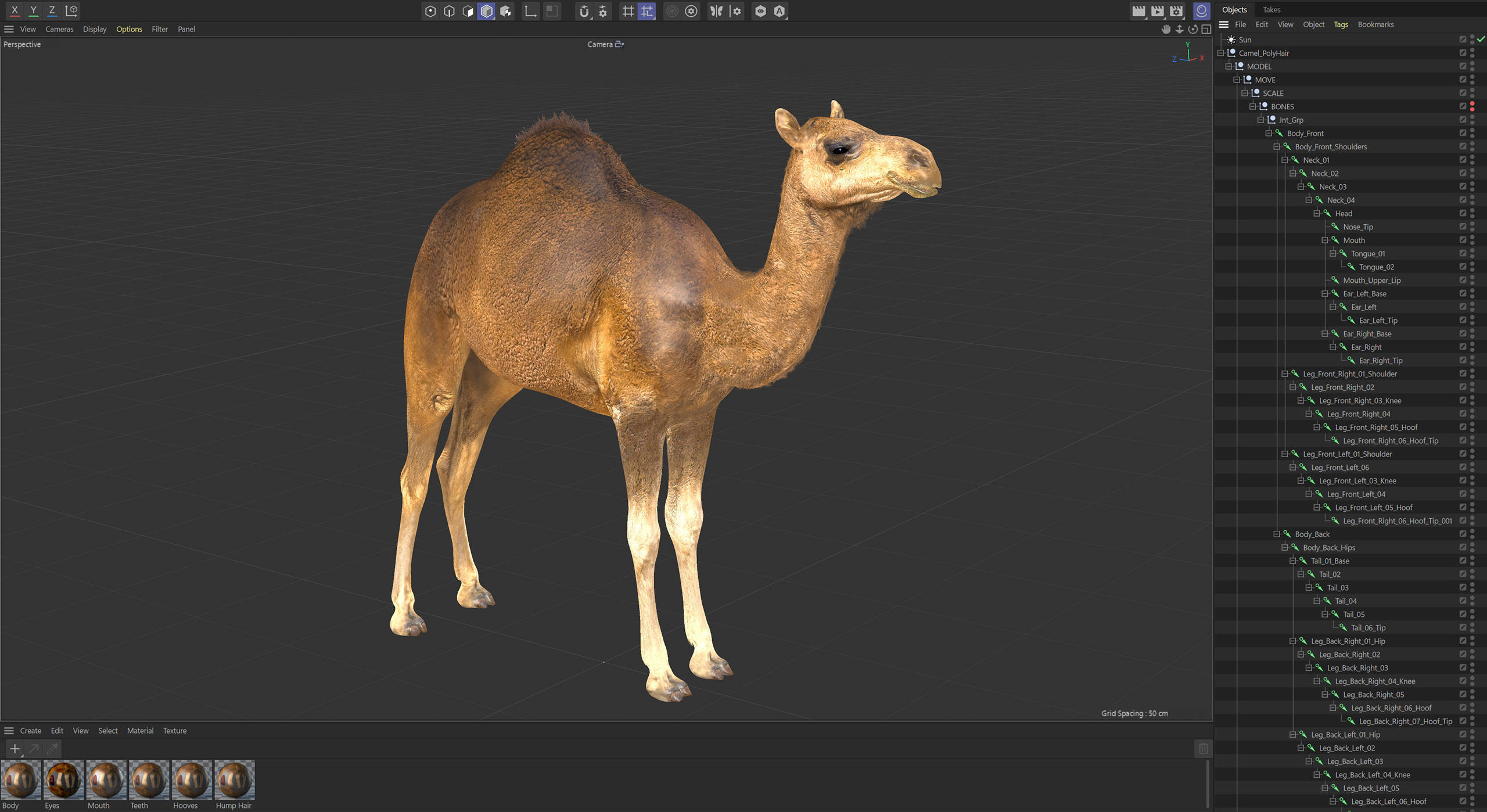Select Model mode cube icon

[x=487, y=11]
